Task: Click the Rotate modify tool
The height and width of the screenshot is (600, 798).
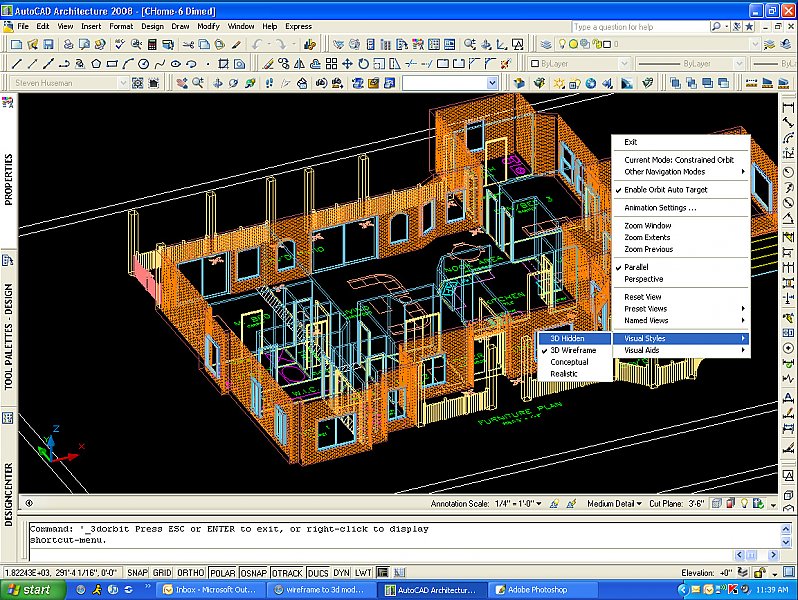Action: coord(363,64)
